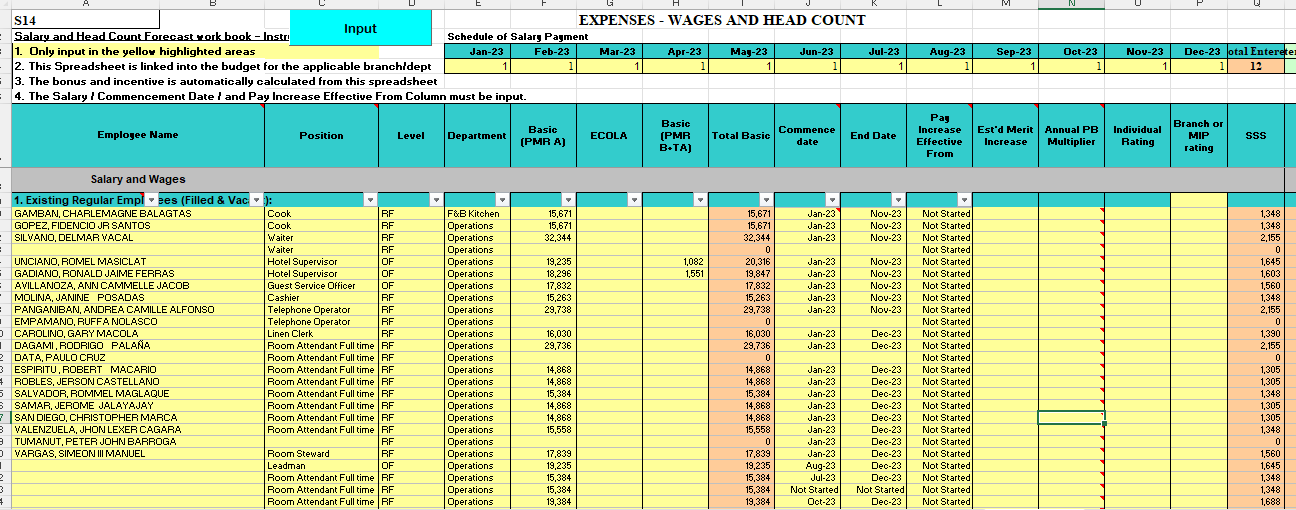Click the Linen Clerk position cell
The image size is (1296, 510).
(x=321, y=334)
